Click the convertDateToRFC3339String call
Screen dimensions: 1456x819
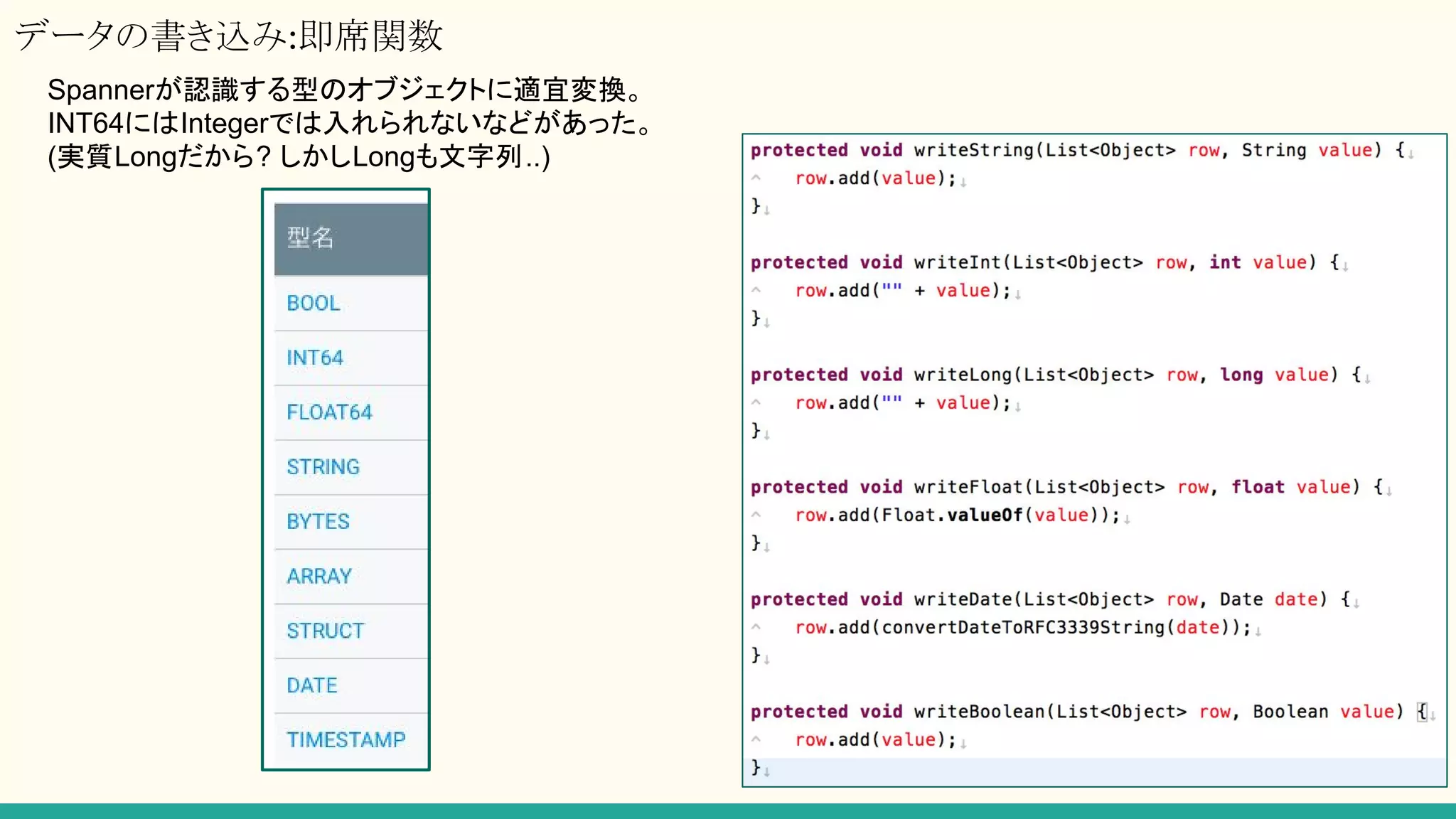click(1056, 628)
